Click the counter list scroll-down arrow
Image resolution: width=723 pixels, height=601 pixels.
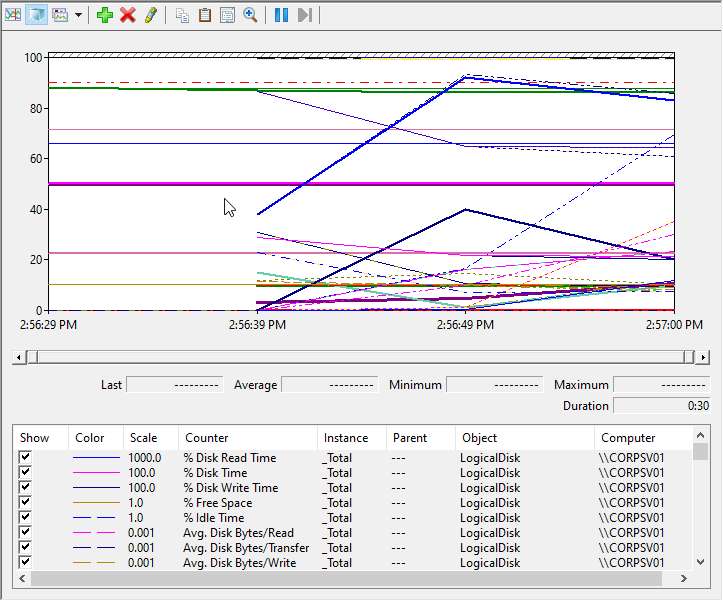point(699,563)
